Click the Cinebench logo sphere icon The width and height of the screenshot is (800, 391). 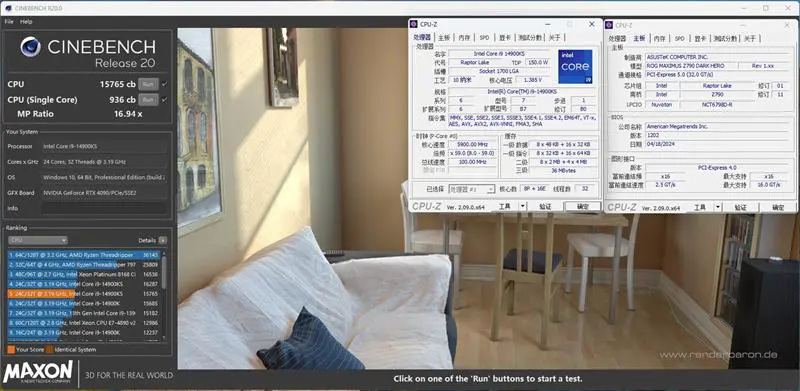click(31, 46)
